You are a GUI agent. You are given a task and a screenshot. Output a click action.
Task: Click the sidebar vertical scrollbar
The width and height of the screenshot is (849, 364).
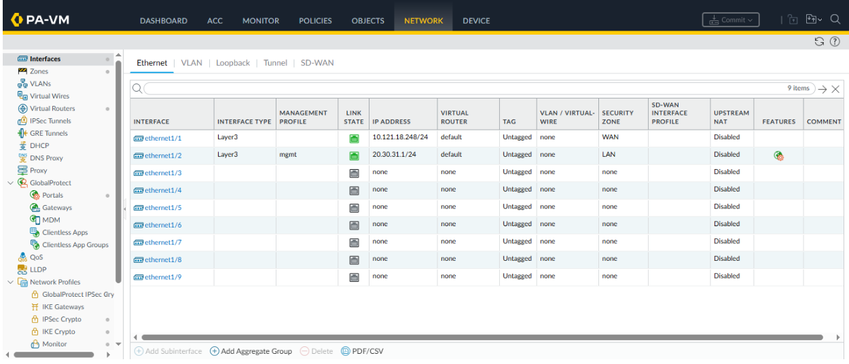click(119, 172)
